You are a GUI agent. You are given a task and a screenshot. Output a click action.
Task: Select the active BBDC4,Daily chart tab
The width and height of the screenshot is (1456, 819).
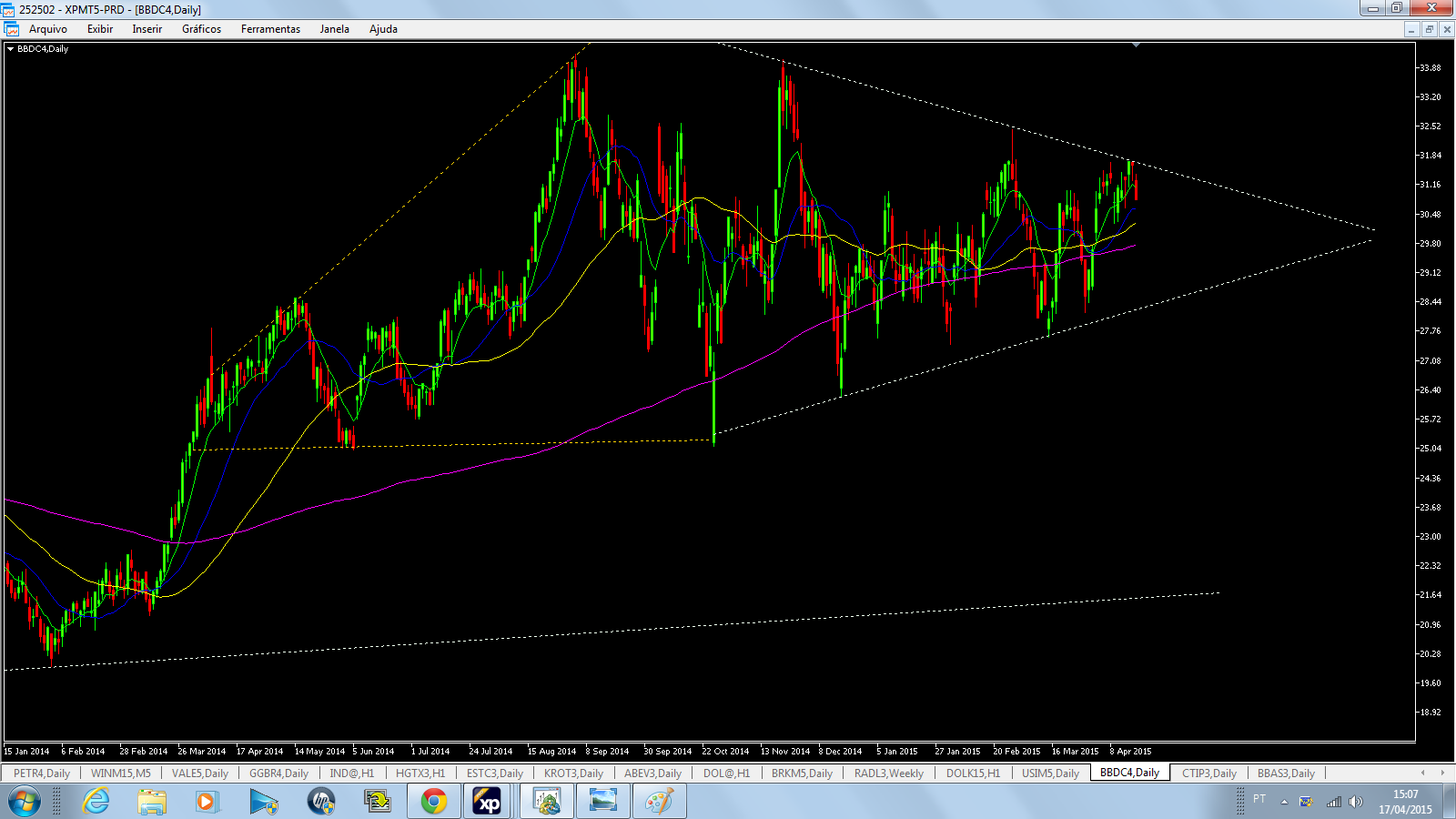(x=1129, y=773)
